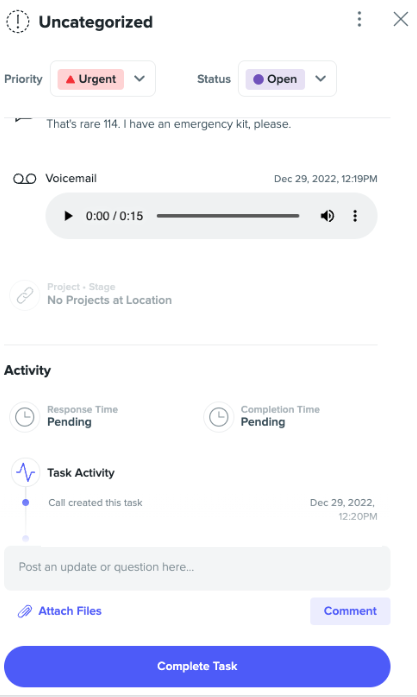Image resolution: width=417 pixels, height=697 pixels.
Task: Click the Complete Task button
Action: (197, 666)
